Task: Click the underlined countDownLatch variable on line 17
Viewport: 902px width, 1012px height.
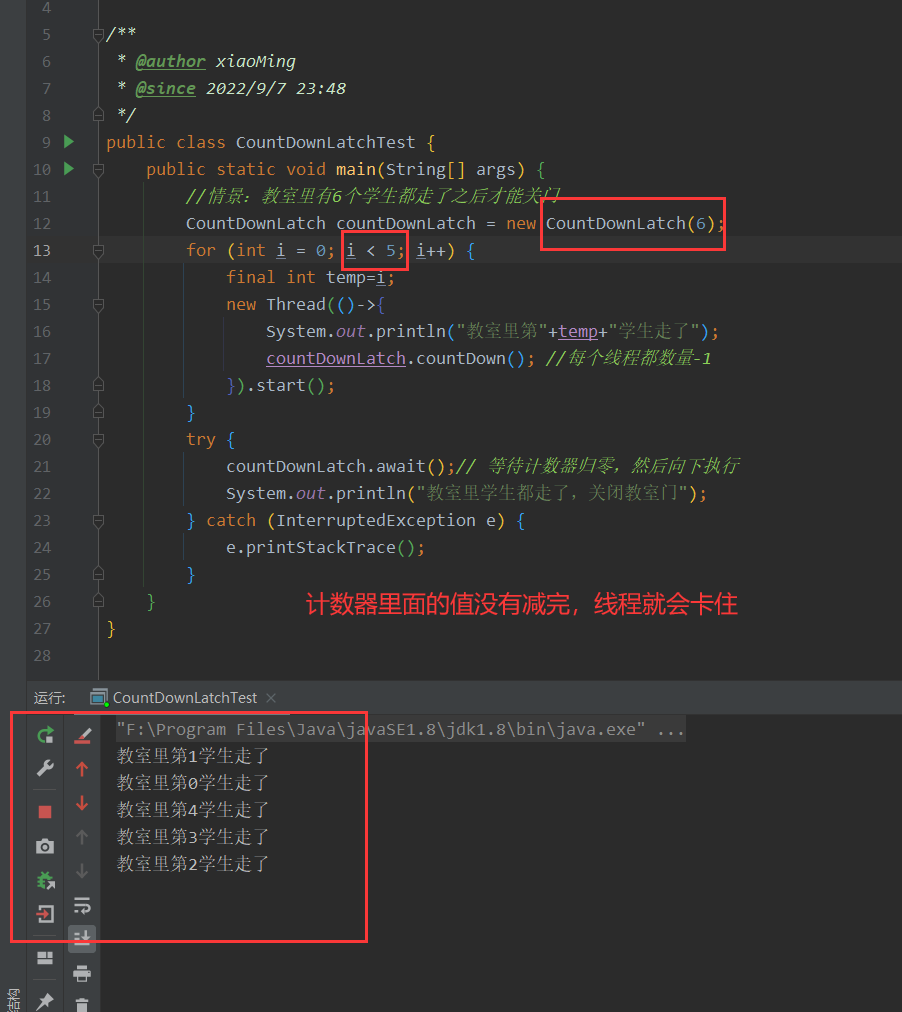Action: point(336,358)
